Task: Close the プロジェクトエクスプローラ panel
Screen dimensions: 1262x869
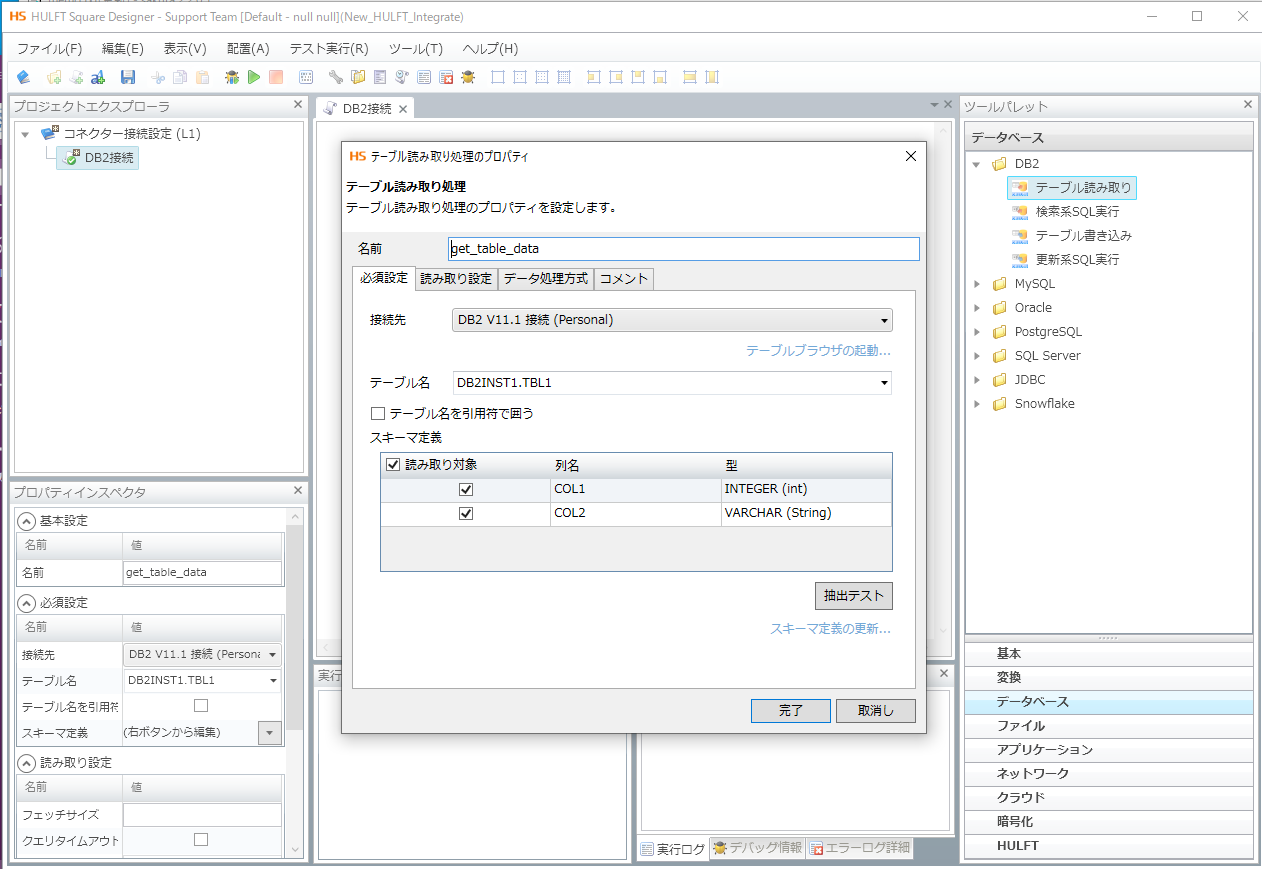Action: click(x=297, y=104)
